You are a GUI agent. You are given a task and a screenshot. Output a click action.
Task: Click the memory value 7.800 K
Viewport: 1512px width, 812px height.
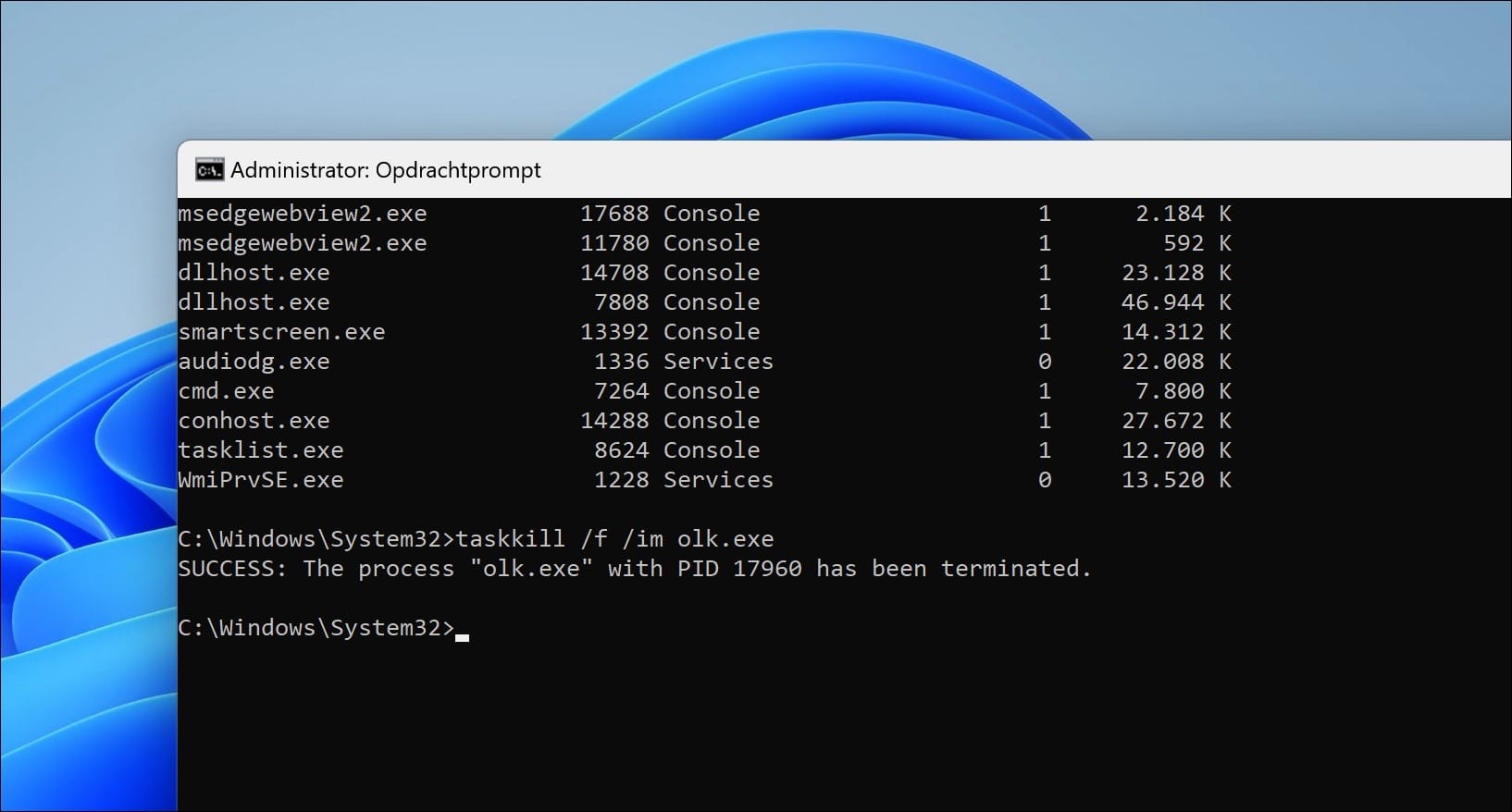[x=1184, y=391]
